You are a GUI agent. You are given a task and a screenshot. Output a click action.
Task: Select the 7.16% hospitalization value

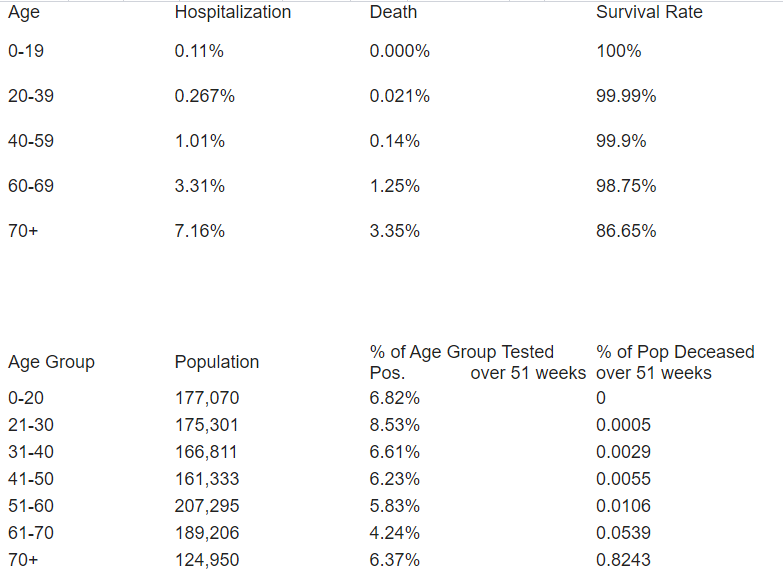click(199, 231)
